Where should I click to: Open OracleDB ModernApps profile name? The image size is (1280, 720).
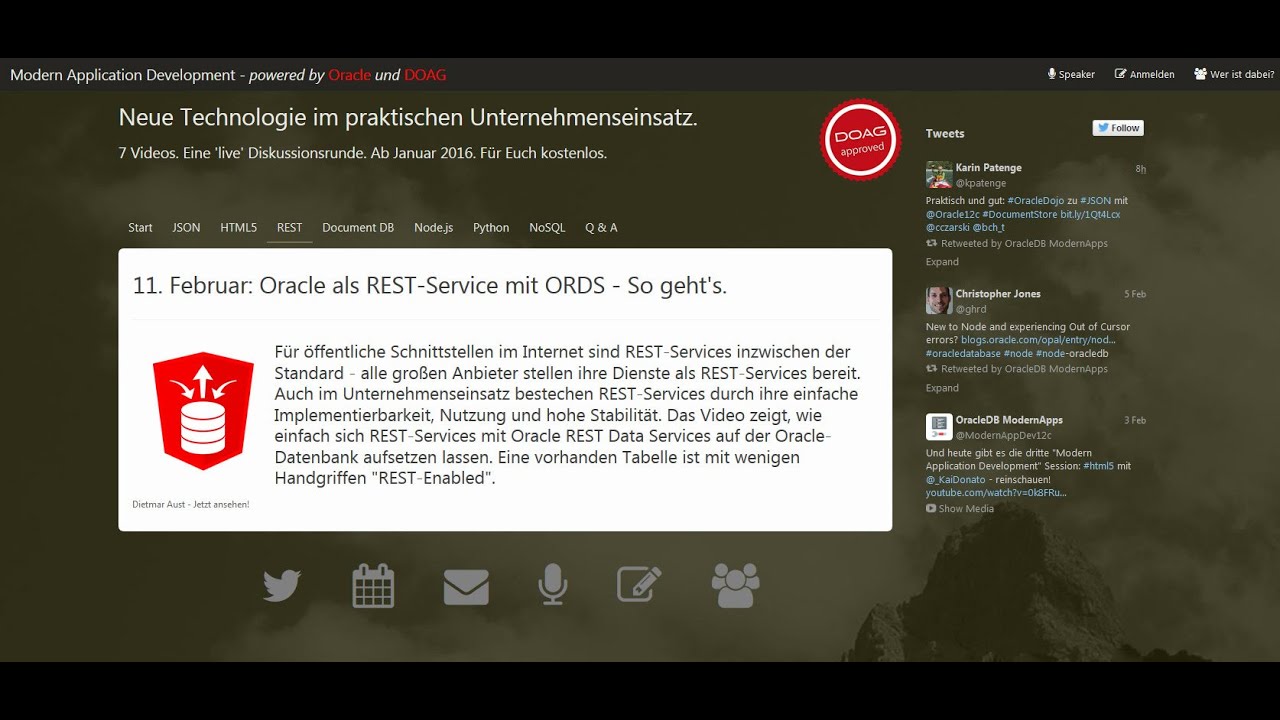pos(1009,420)
